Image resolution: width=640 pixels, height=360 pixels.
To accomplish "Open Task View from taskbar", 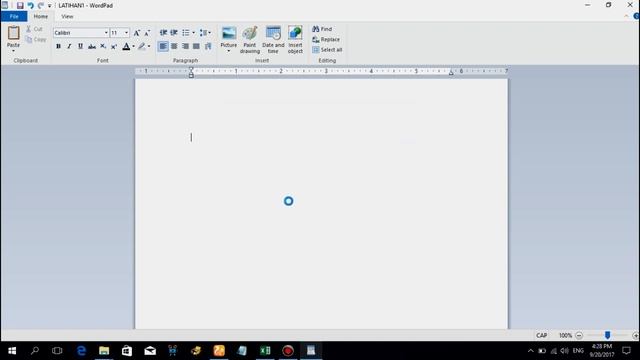I will pos(57,351).
